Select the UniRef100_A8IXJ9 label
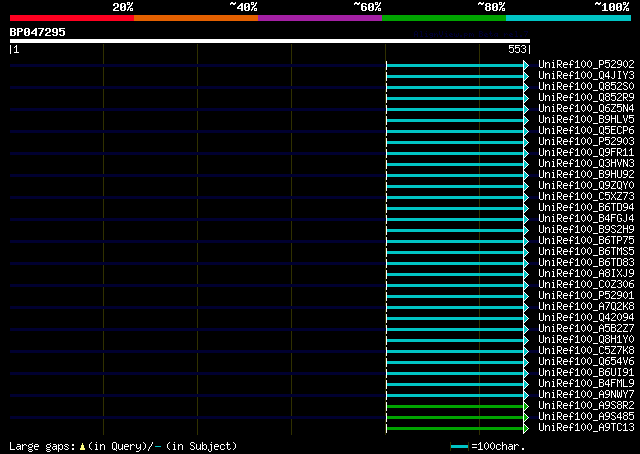The width and height of the screenshot is (640, 454). pos(586,274)
